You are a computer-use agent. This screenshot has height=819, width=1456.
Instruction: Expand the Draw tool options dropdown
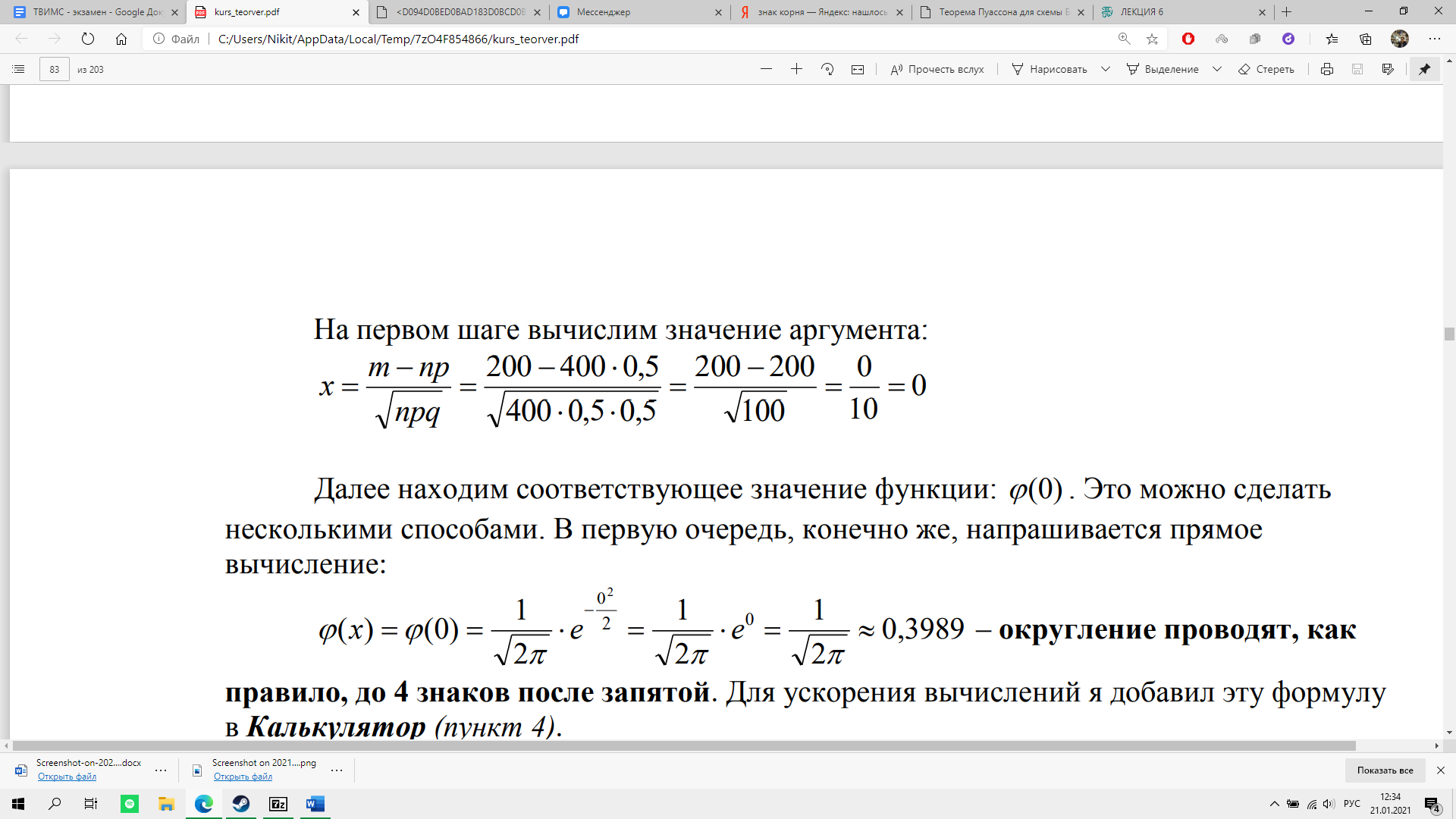coord(1106,69)
